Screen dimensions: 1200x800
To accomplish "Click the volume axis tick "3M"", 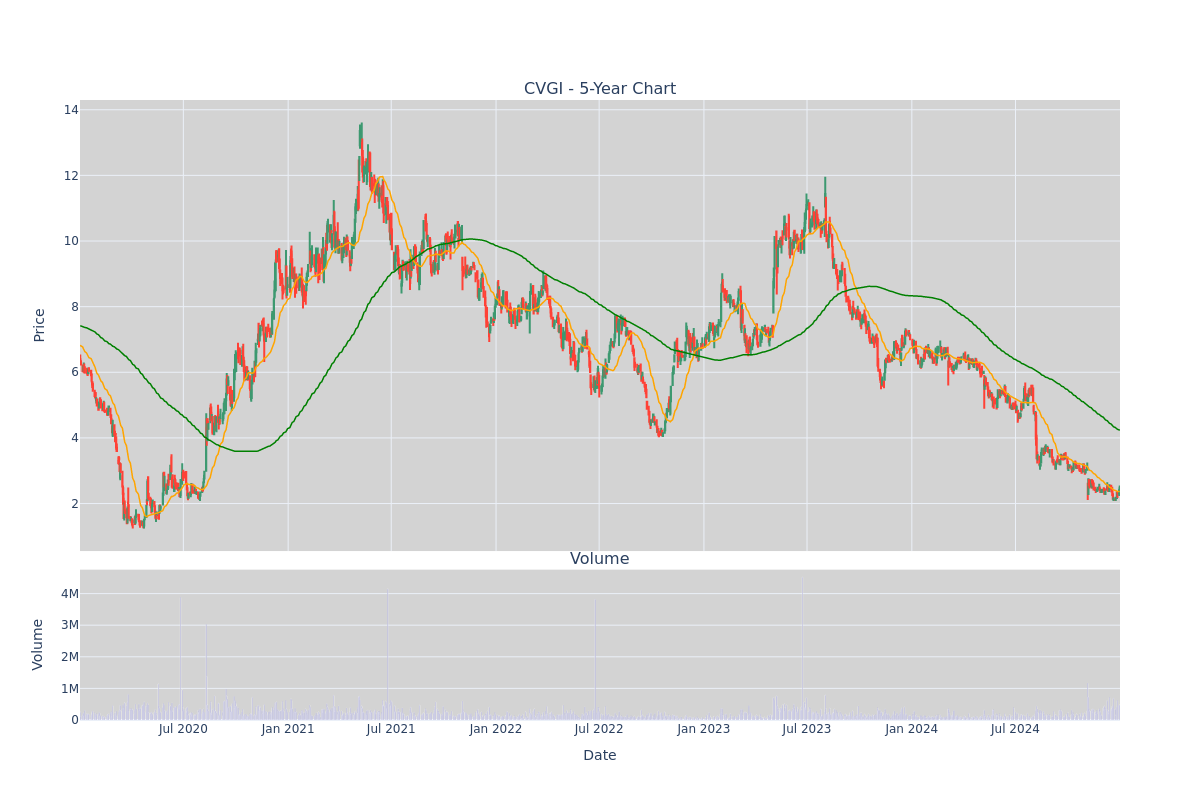I will point(70,625).
